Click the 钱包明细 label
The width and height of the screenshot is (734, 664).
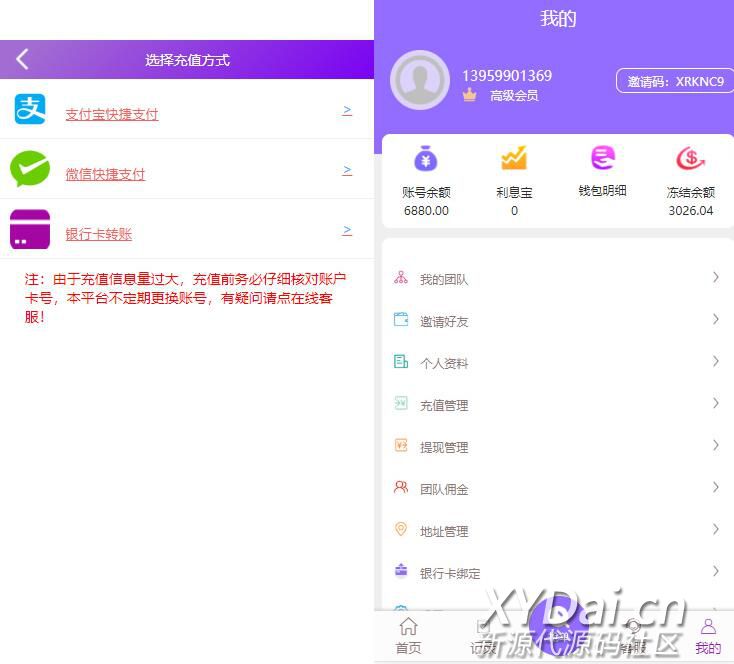[x=602, y=191]
